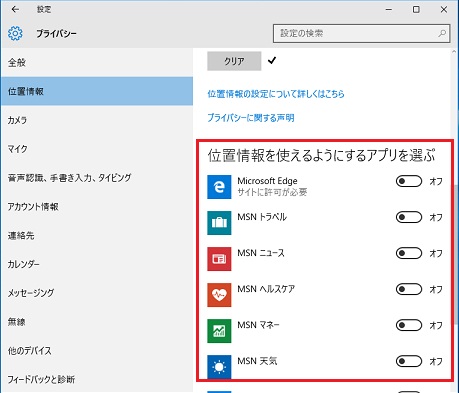Open 音声認識、手書き入力、タイピング category
The image size is (459, 393).
click(97, 178)
